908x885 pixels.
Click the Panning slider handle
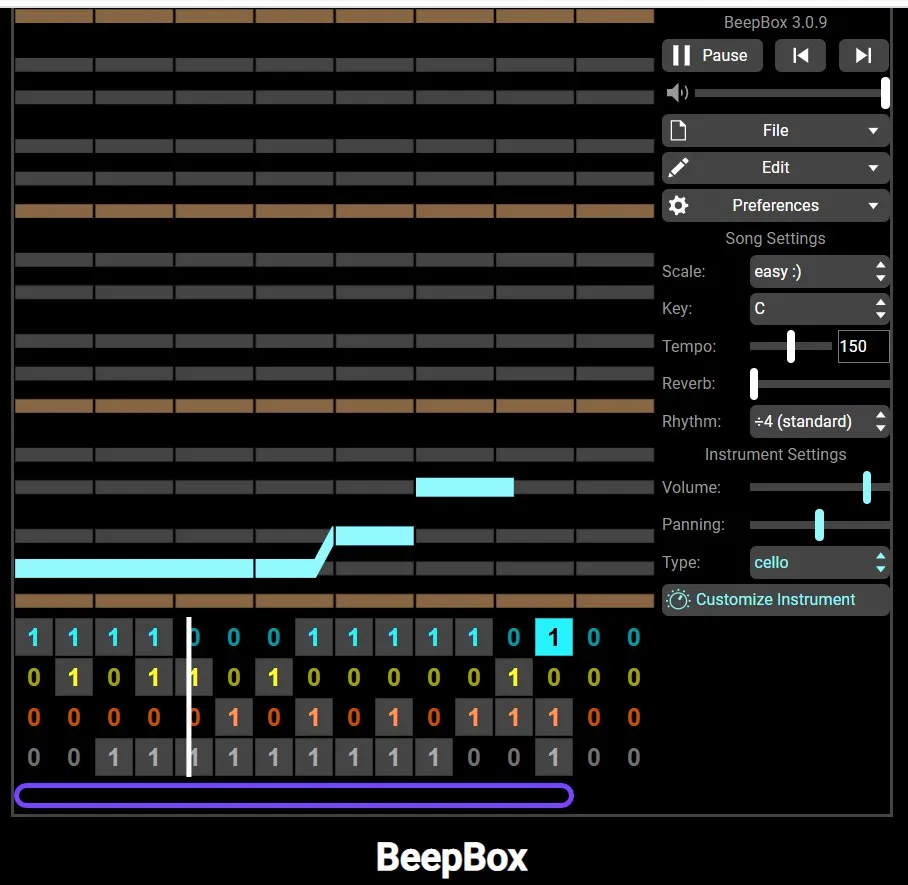coord(819,525)
